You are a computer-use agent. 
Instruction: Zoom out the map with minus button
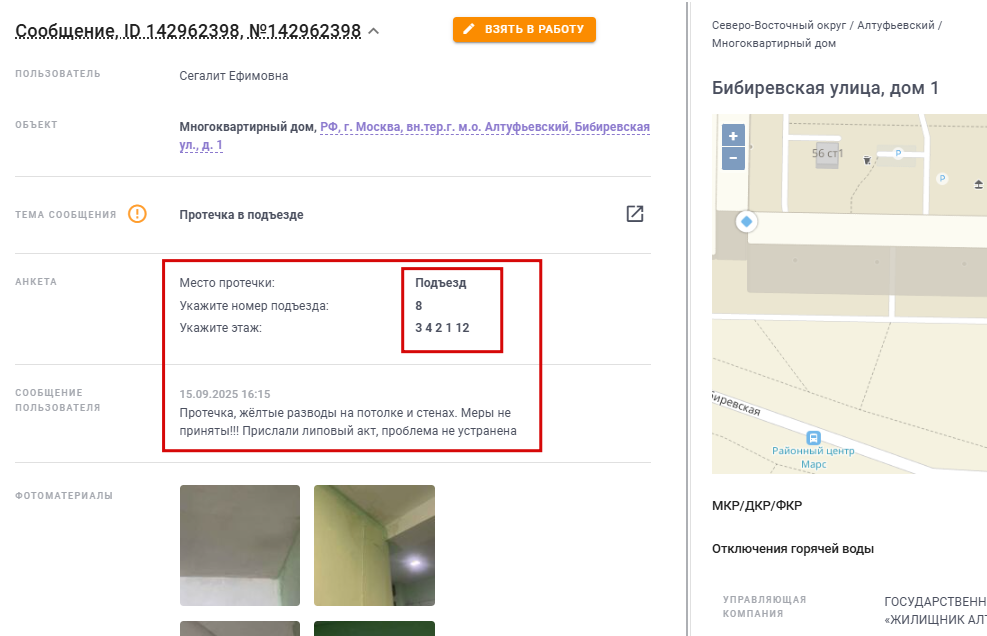733,159
